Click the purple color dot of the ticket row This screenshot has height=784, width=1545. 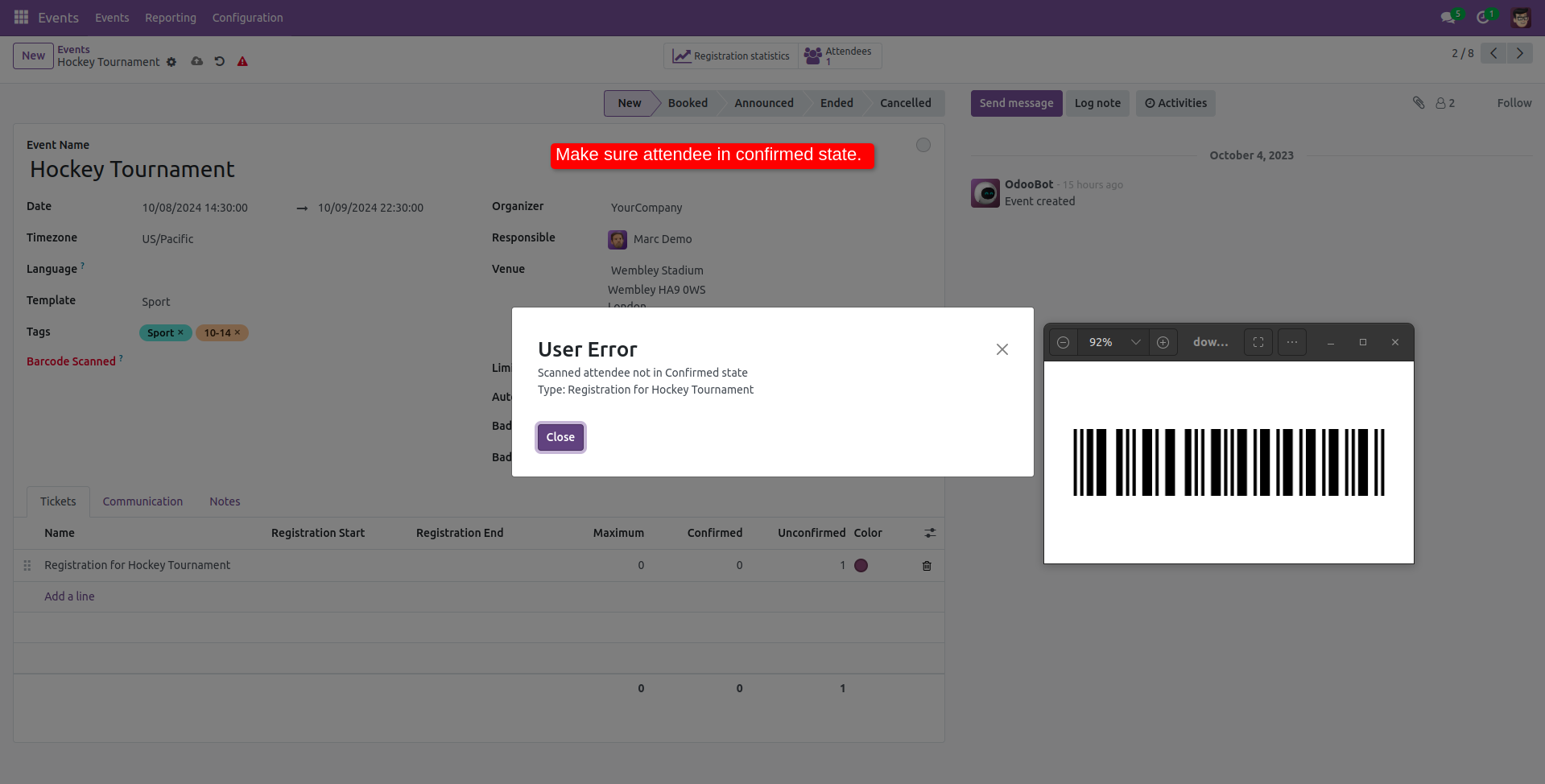coord(861,566)
